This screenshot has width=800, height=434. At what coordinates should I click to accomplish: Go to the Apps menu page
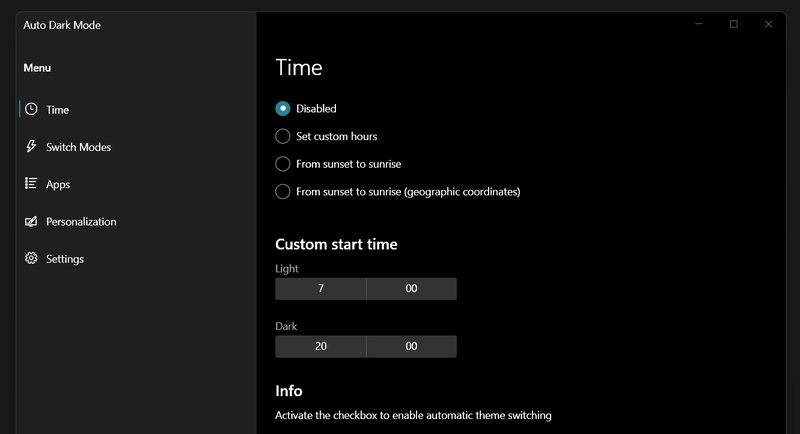point(58,184)
